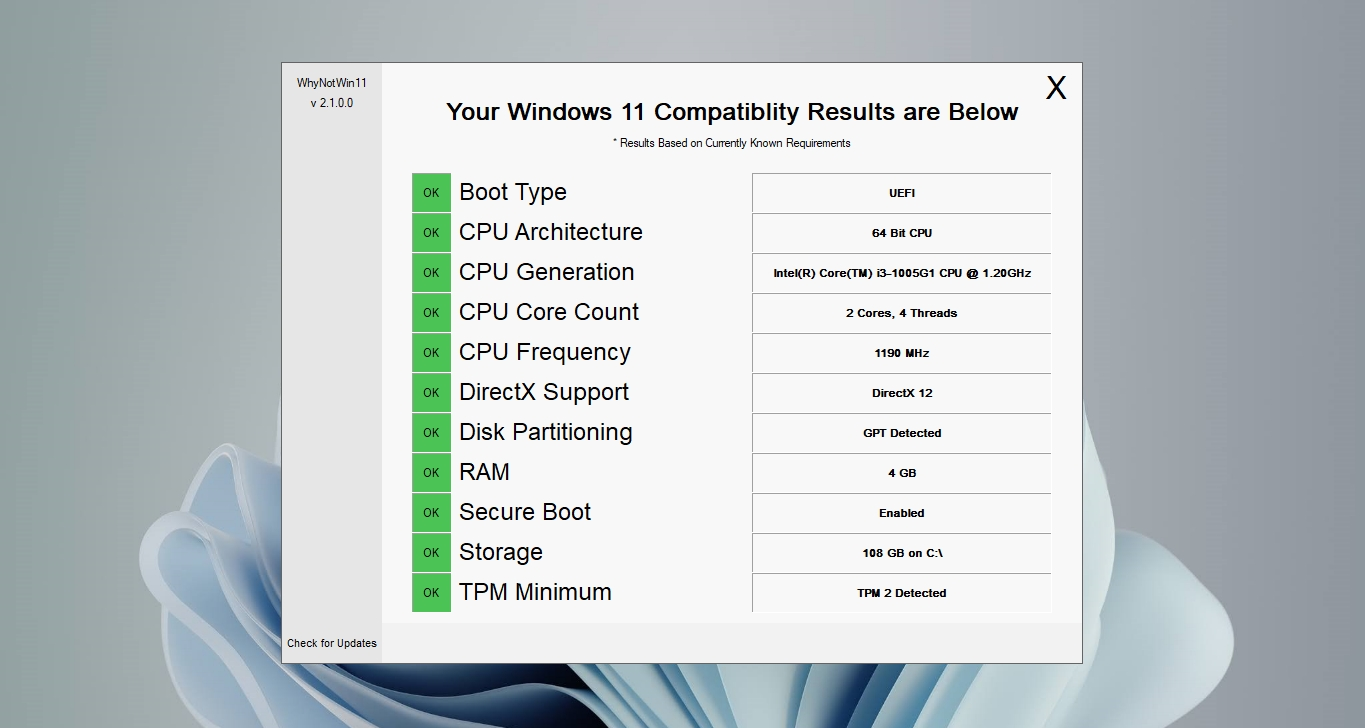
Task: Click the OK status icon for Secure Boot
Action: click(x=431, y=513)
